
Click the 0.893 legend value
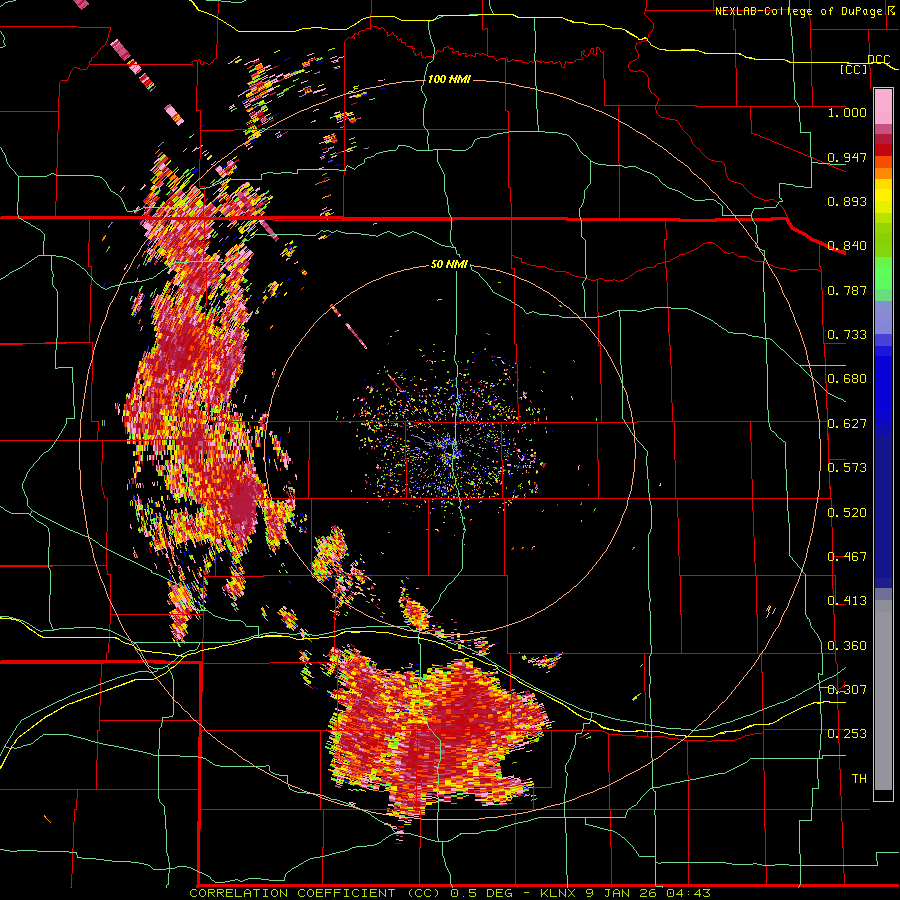[847, 201]
